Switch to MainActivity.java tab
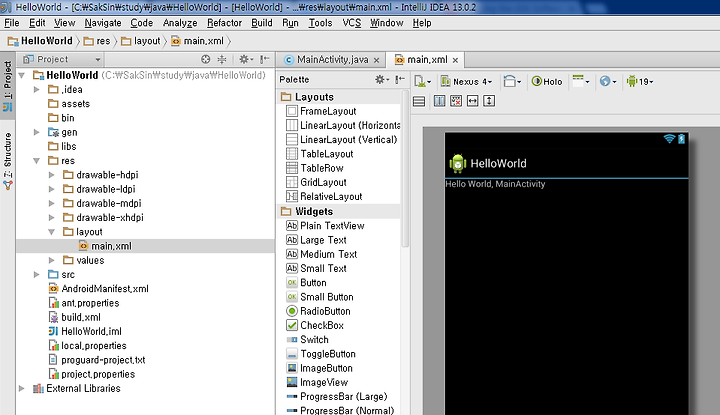The width and height of the screenshot is (720, 415). 332,60
